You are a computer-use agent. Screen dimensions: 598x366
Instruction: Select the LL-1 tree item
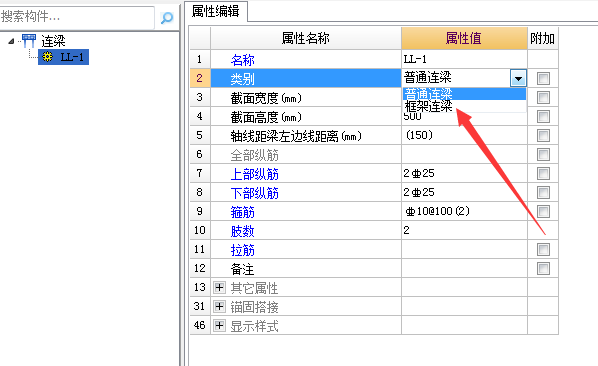coord(63,57)
